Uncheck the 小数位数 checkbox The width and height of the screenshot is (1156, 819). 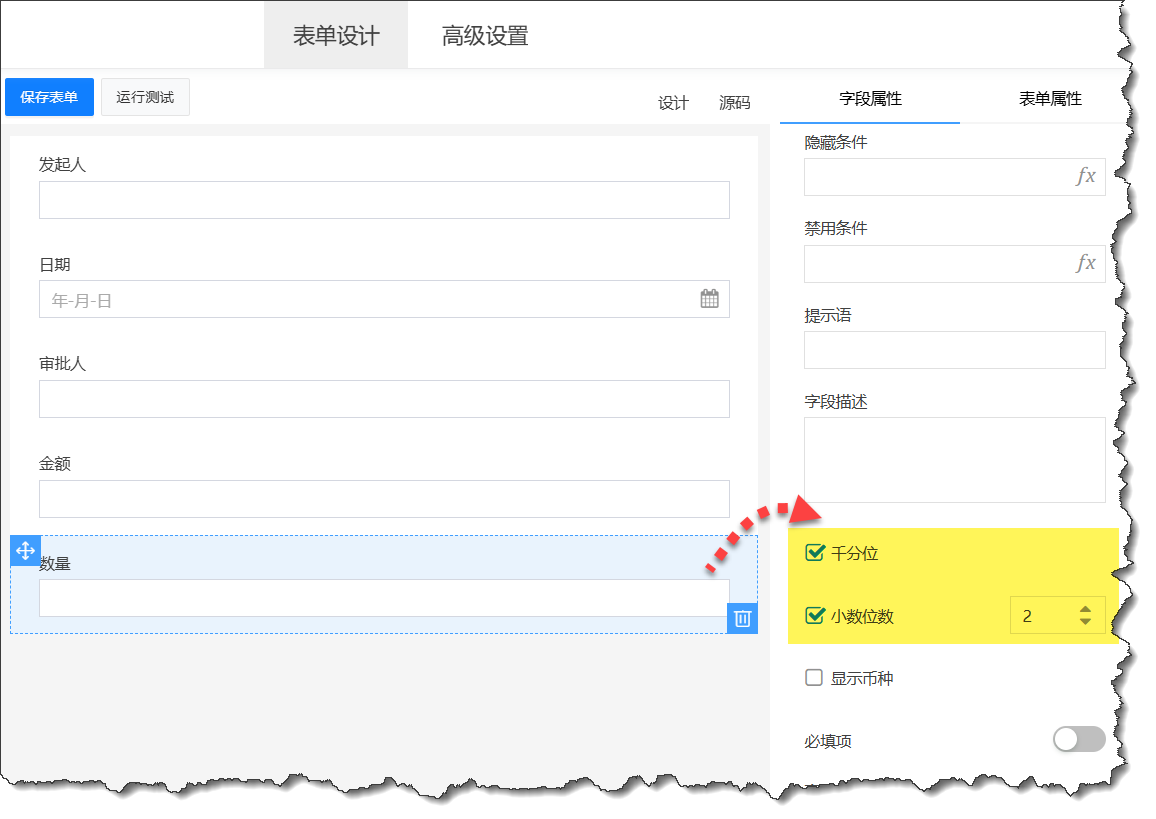click(x=815, y=616)
